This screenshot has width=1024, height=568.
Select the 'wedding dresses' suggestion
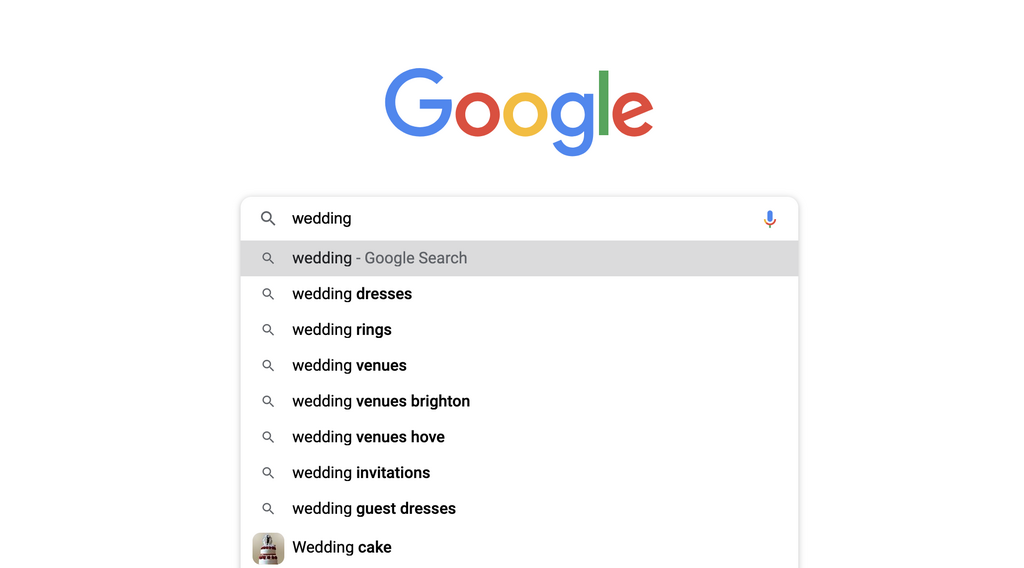[352, 294]
